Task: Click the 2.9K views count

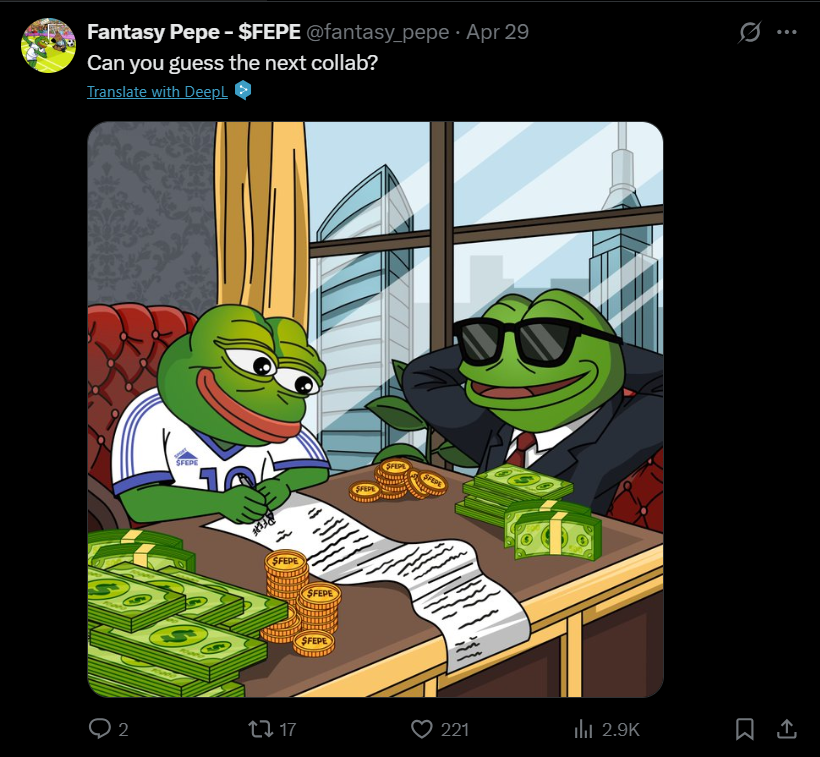Action: pos(620,729)
